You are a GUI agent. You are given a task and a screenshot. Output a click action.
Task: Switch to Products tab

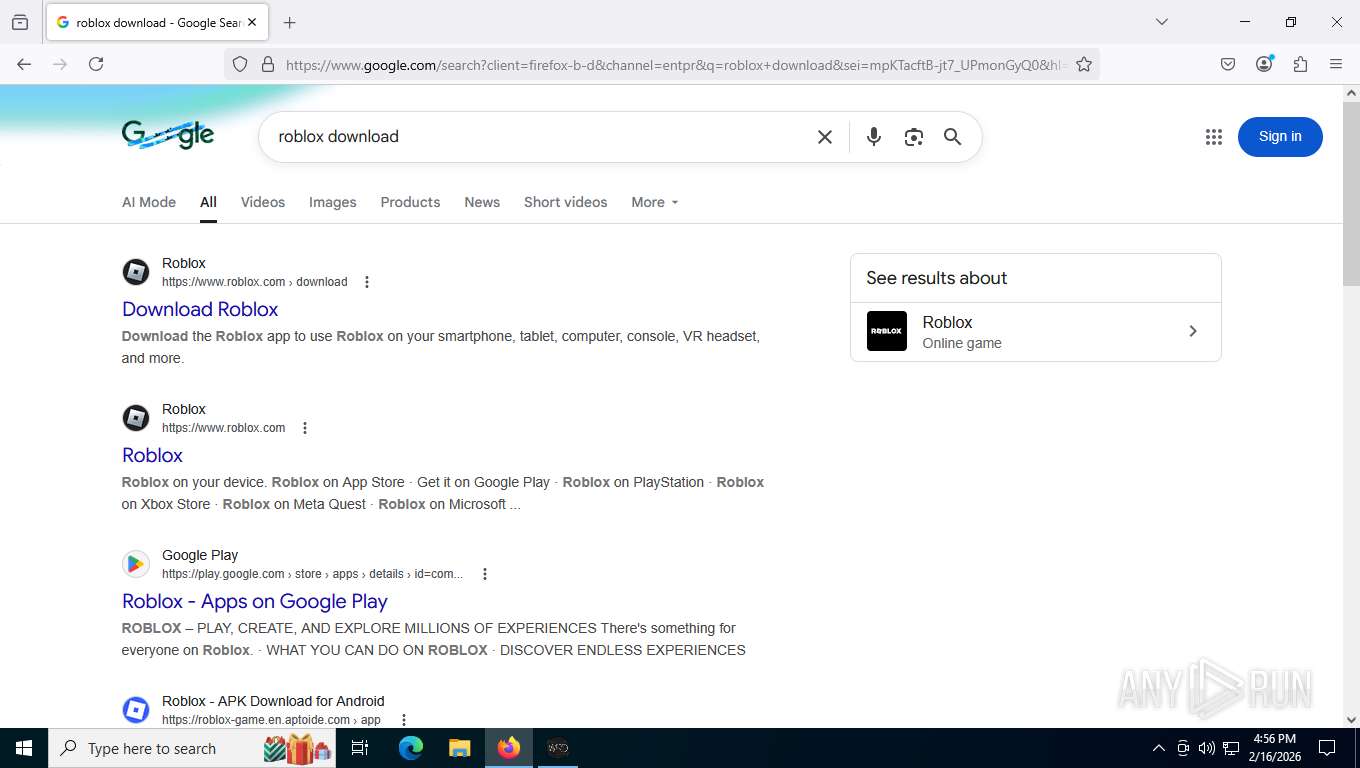coord(410,202)
